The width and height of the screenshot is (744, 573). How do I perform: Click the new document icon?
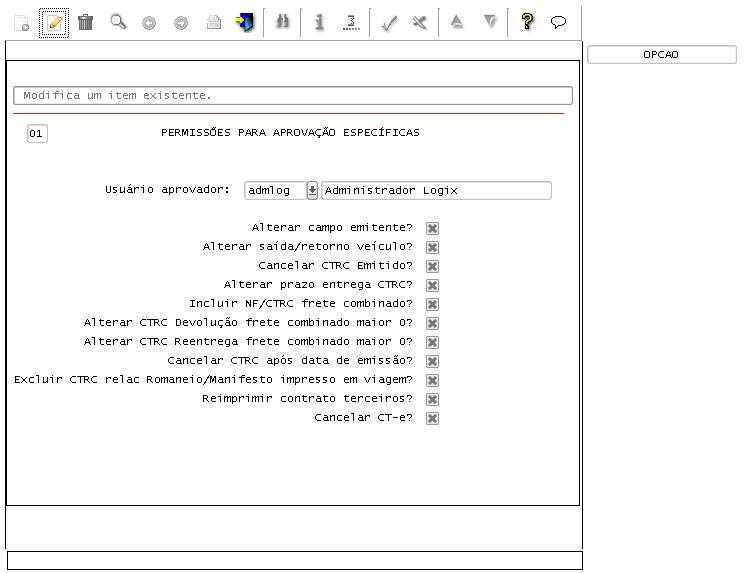coord(22,23)
